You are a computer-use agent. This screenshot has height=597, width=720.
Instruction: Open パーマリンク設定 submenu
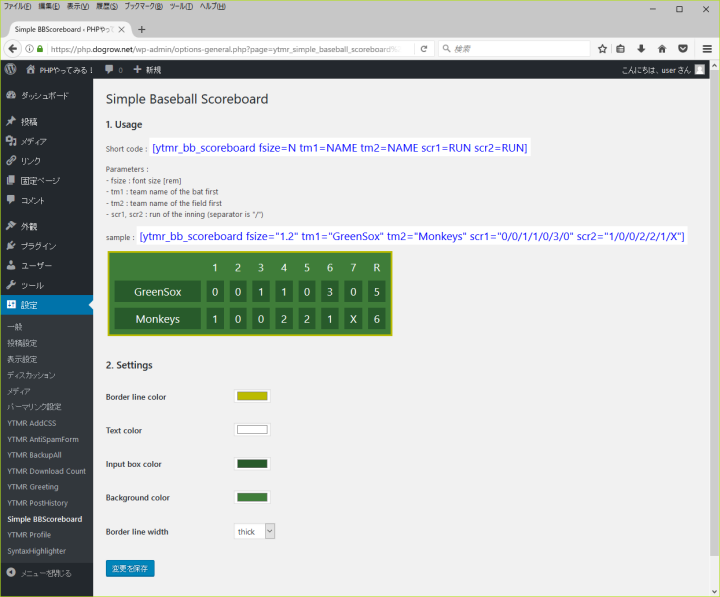[34, 407]
